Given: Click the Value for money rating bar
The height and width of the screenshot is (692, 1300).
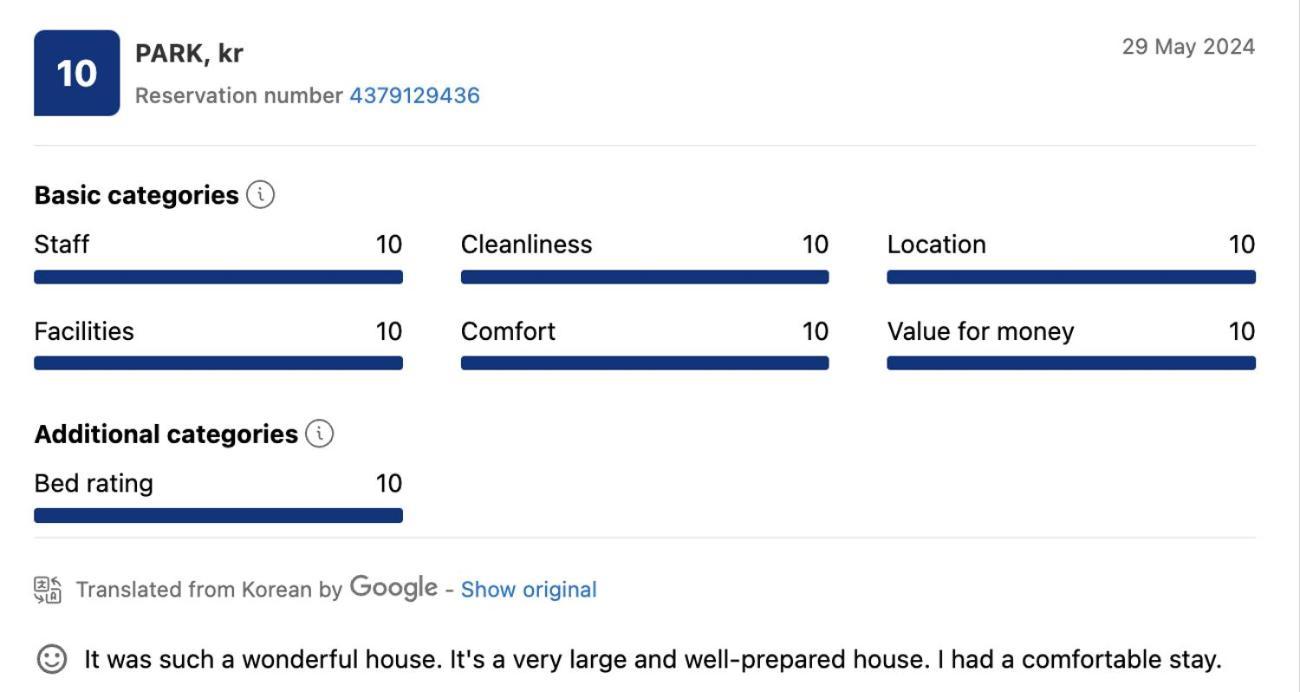Looking at the screenshot, I should [x=1071, y=363].
